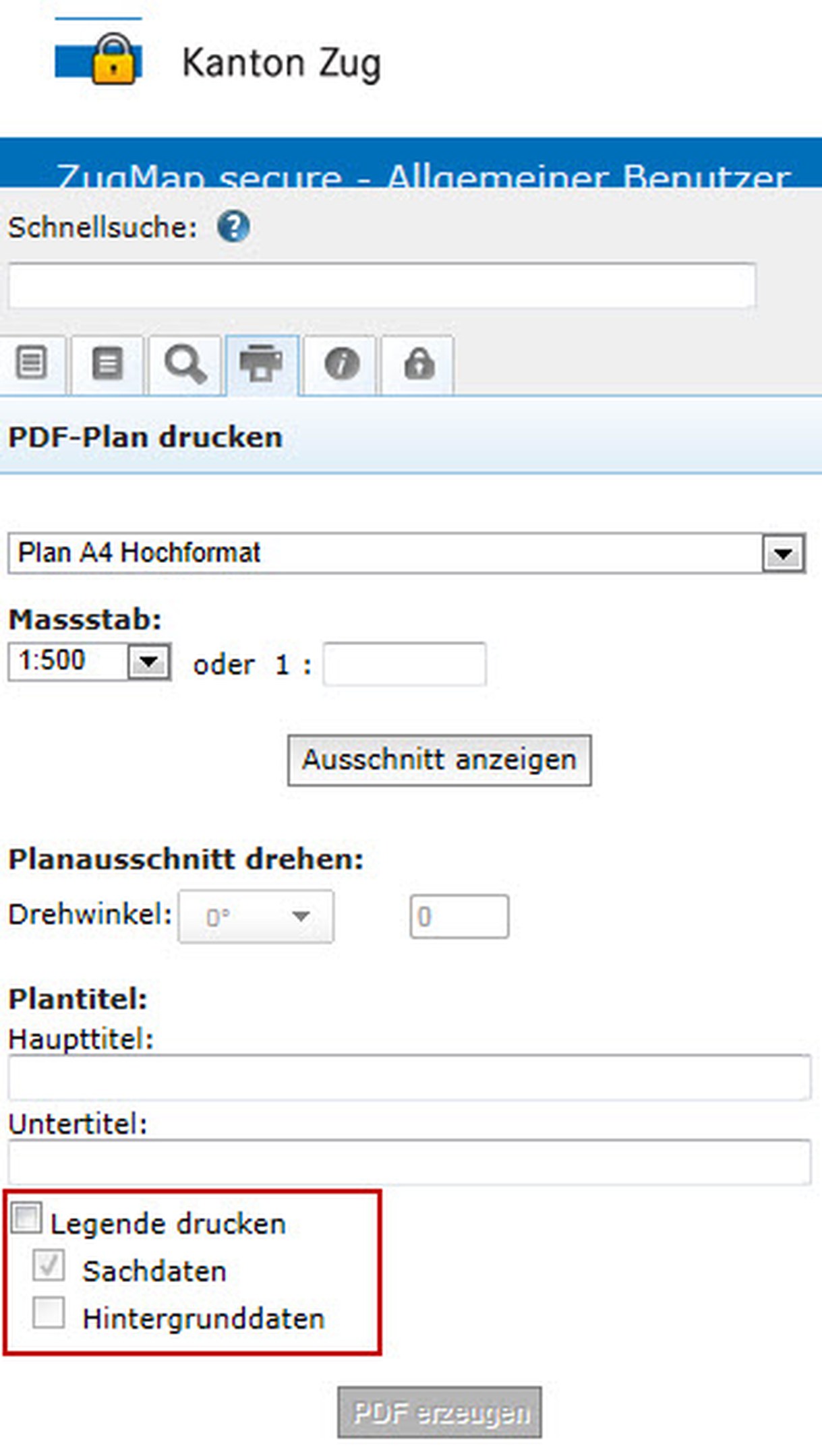Viewport: 822px width, 1456px height.
Task: Click the Schnellsuche search field
Action: tap(382, 286)
